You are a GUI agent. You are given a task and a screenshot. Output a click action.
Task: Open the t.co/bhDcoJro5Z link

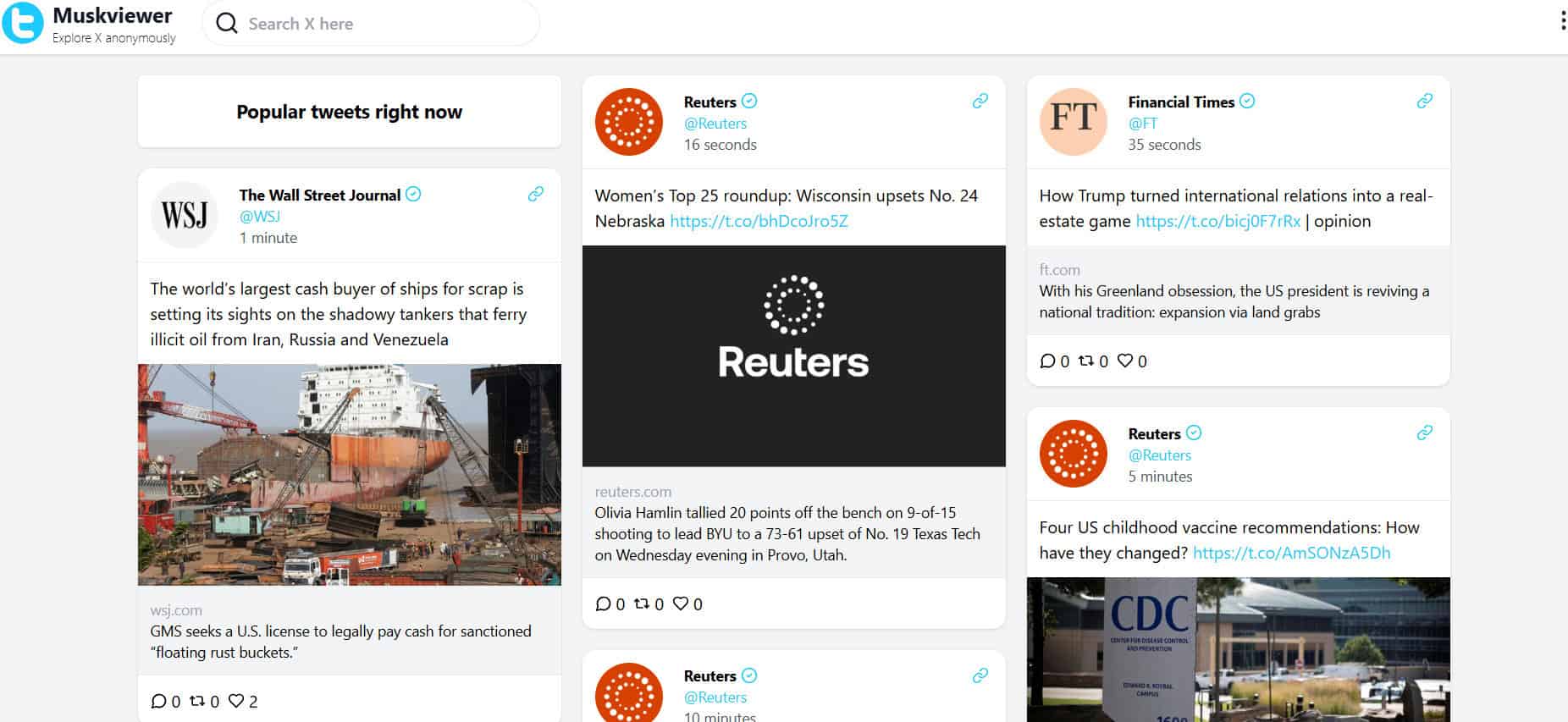pyautogui.click(x=759, y=221)
